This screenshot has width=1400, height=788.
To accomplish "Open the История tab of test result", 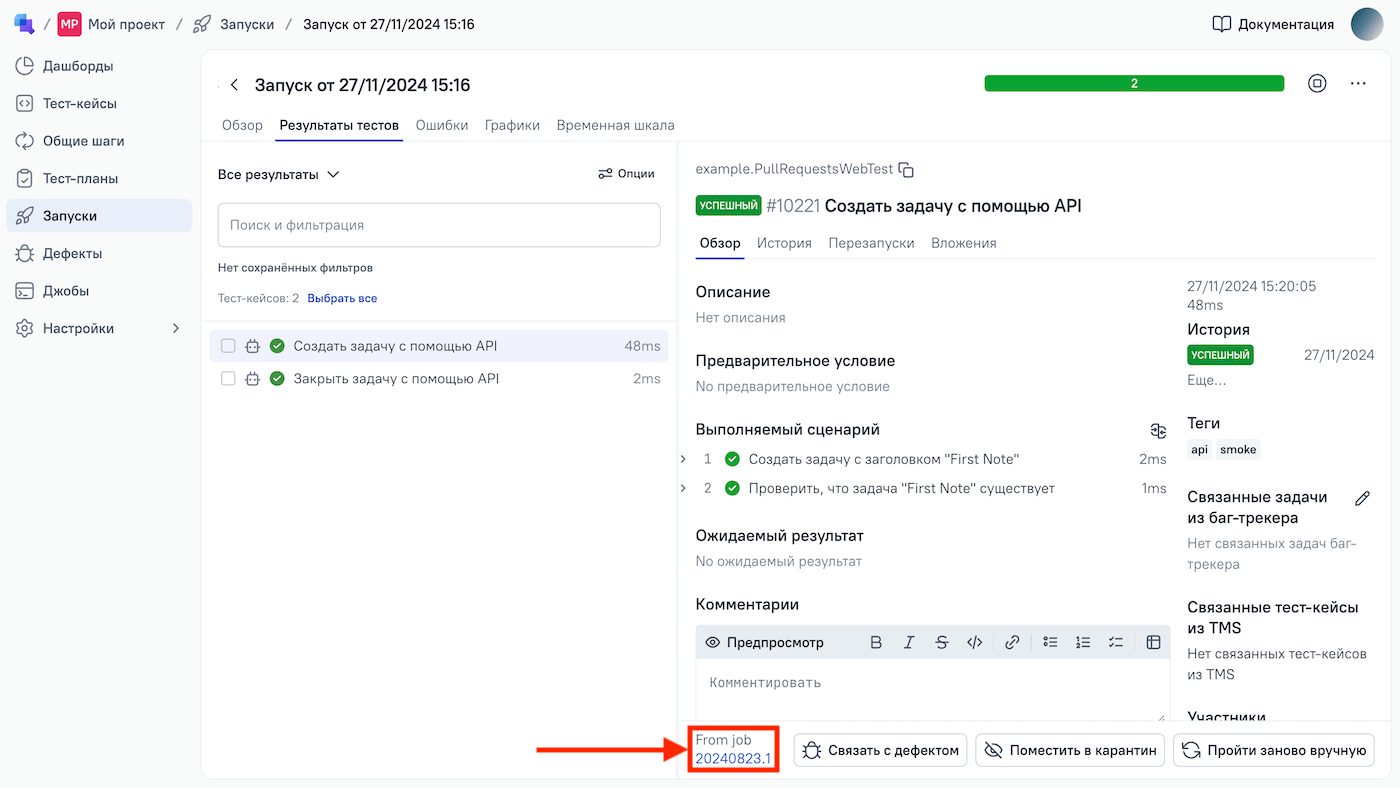I will 783,243.
